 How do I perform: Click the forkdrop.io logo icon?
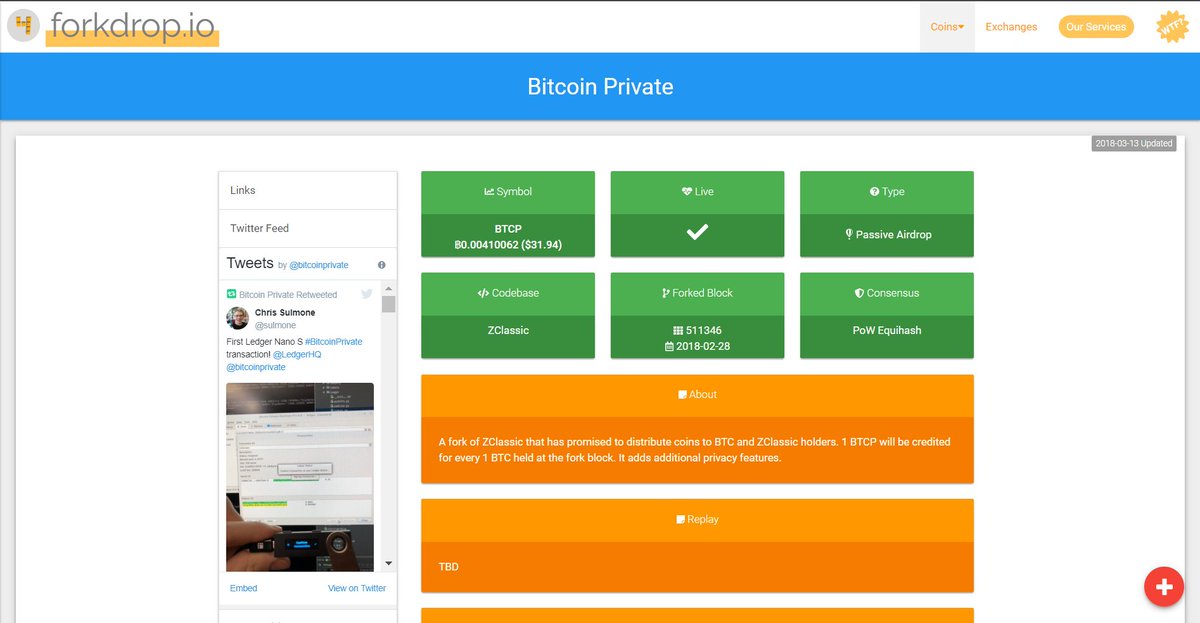coord(23,25)
